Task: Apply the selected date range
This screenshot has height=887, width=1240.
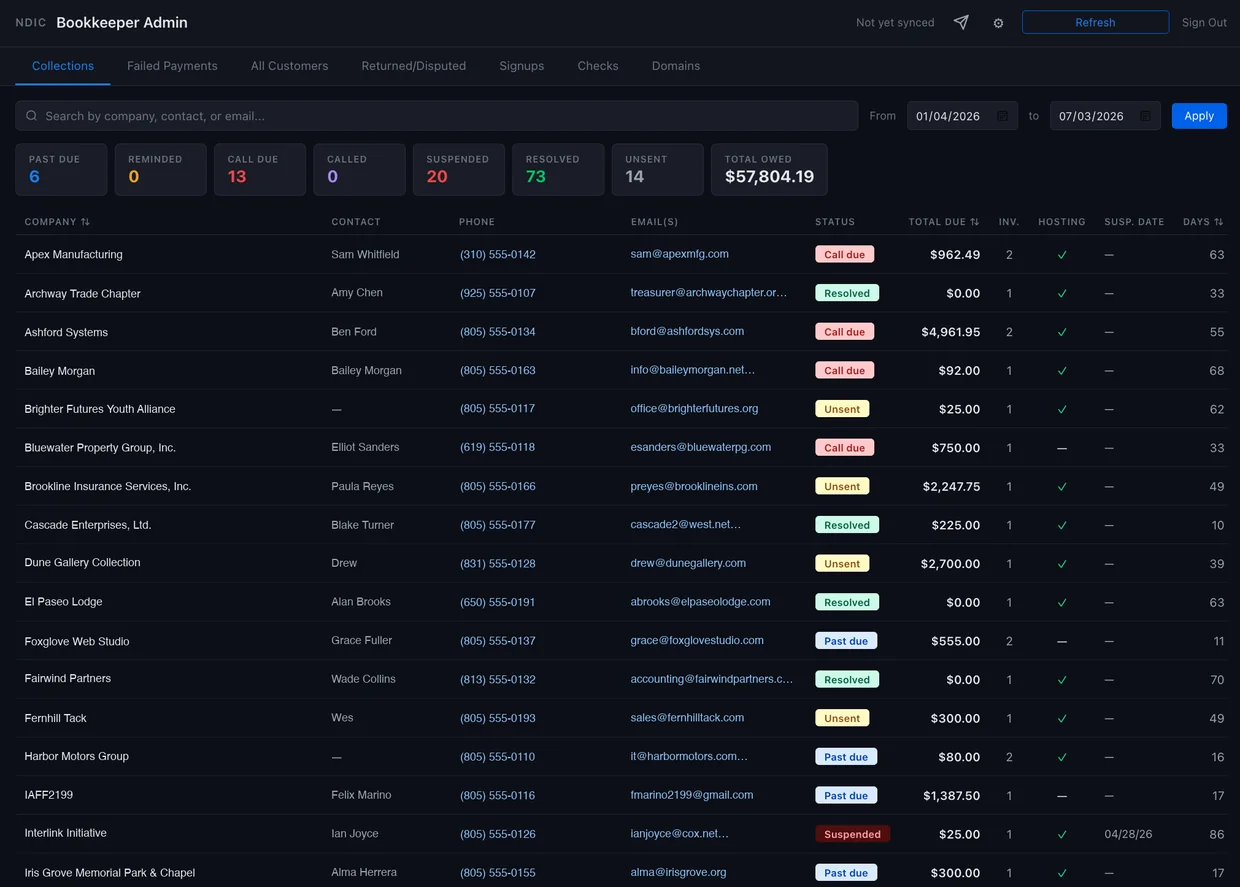Action: [x=1199, y=116]
